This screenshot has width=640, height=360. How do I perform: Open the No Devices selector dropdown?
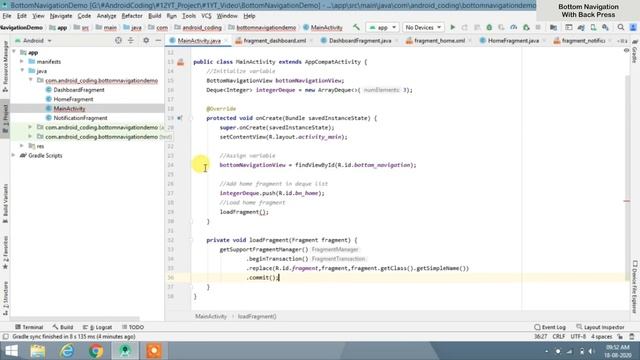click(x=423, y=27)
